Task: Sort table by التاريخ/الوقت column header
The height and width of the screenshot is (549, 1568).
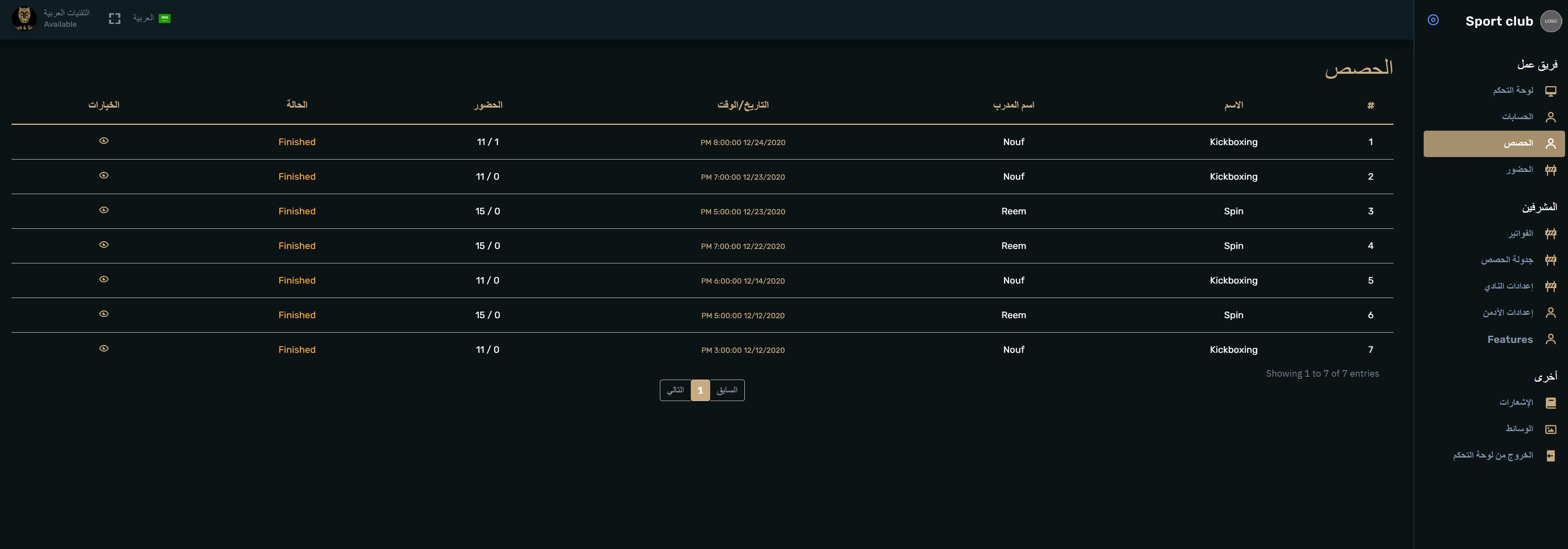Action: (x=743, y=105)
